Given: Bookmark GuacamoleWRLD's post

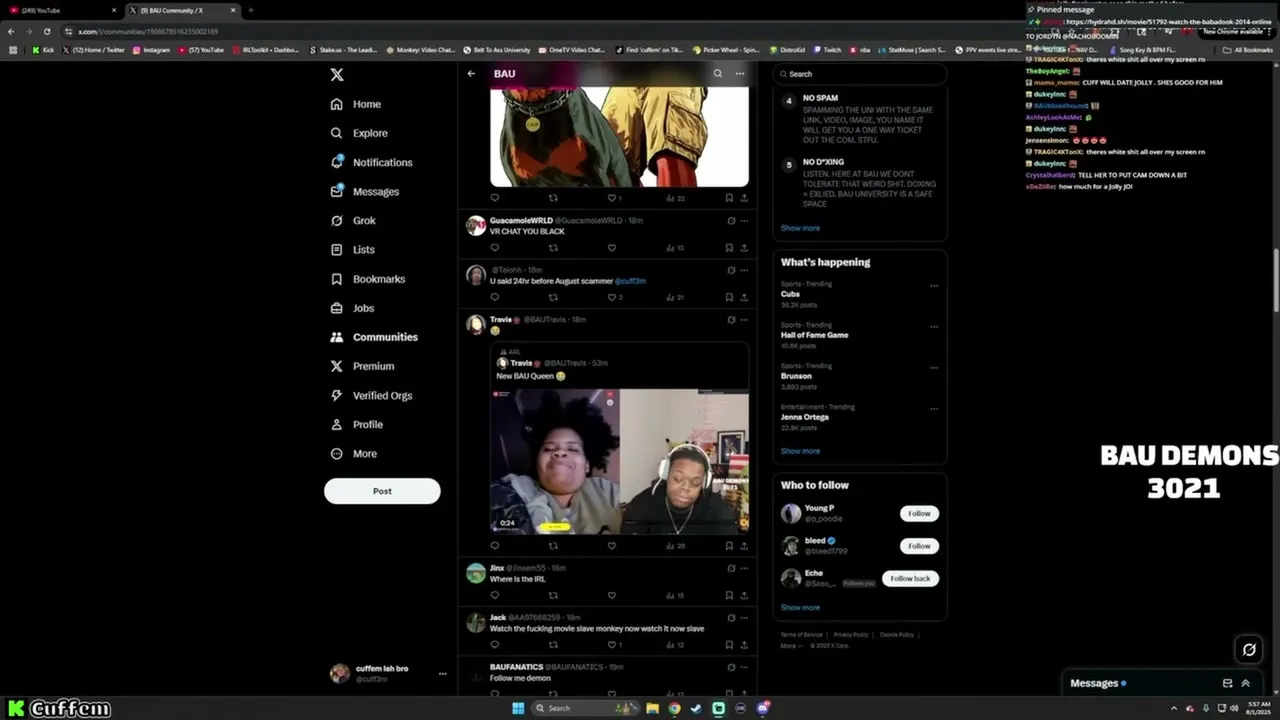Looking at the screenshot, I should (729, 247).
